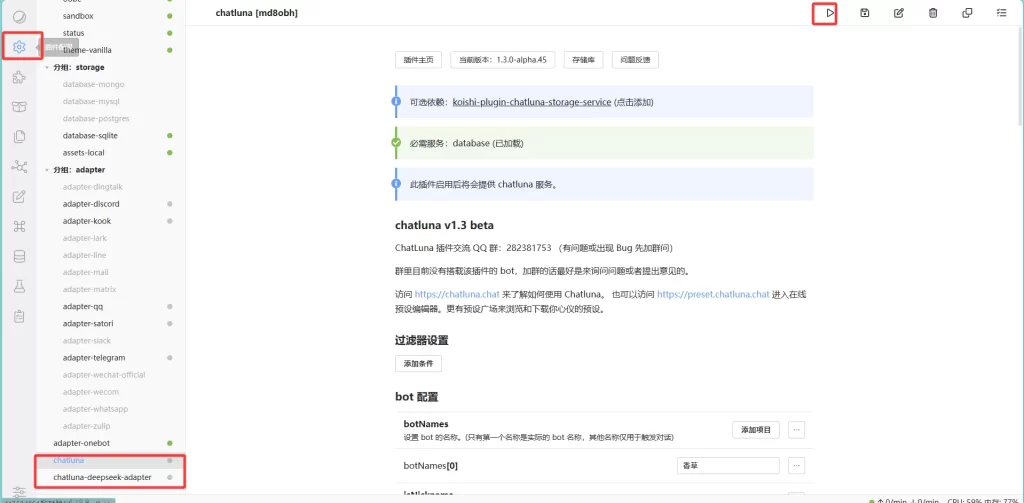Open the more options button for botNames[0]
Screen dimensions: 1024x503
pos(796,466)
